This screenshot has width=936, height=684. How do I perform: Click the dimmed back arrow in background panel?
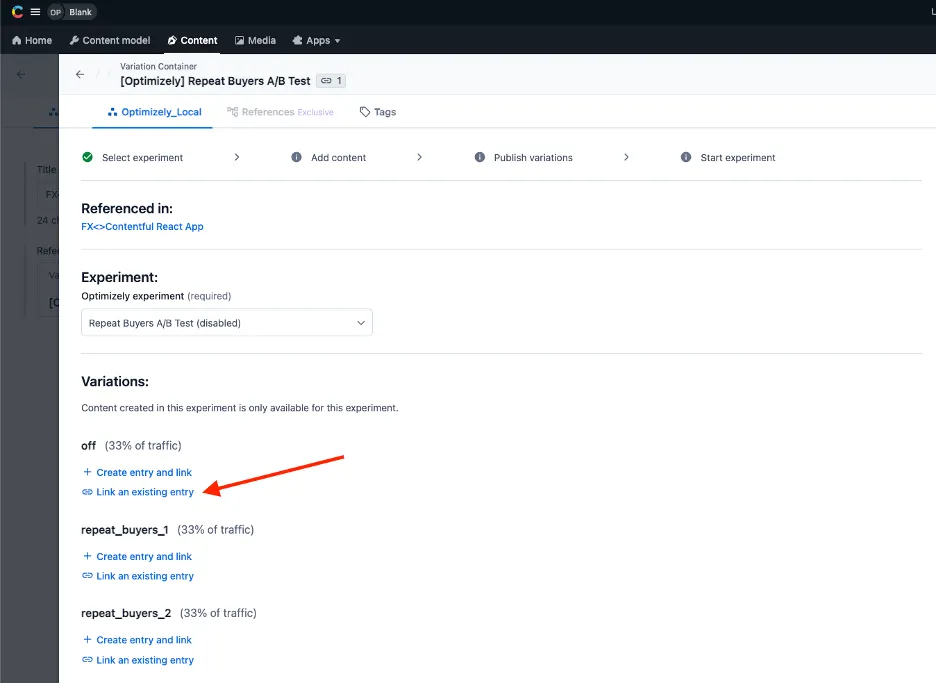21,75
